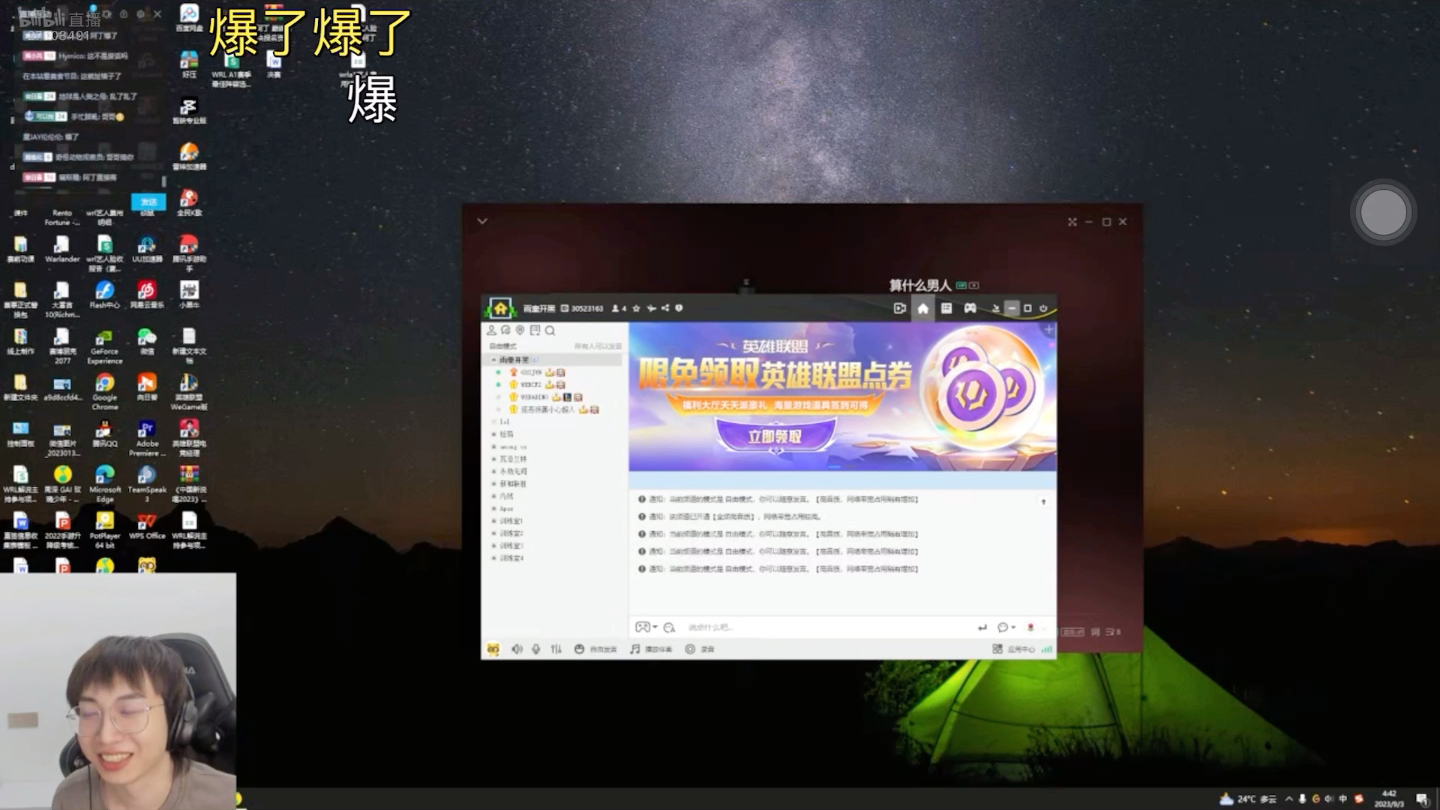Open the game controller icon in YY header

(970, 308)
